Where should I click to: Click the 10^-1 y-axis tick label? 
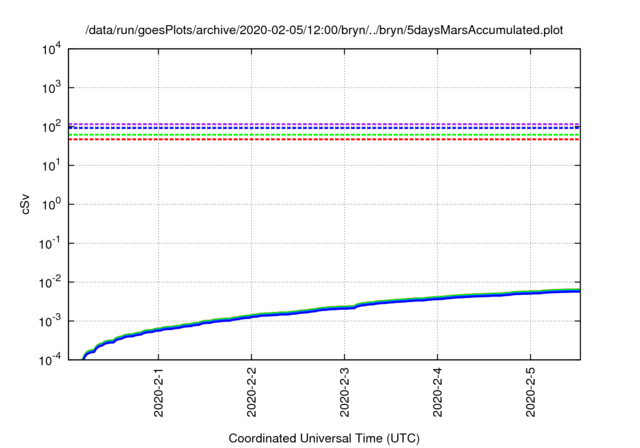51,243
